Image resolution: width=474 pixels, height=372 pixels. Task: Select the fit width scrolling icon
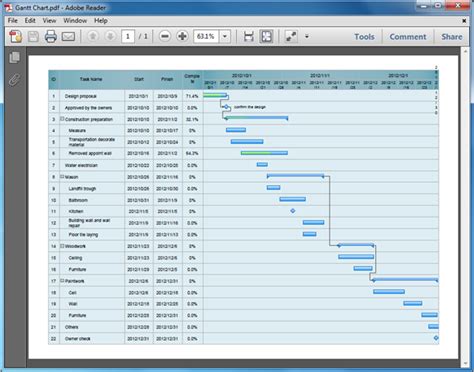pyautogui.click(x=249, y=36)
